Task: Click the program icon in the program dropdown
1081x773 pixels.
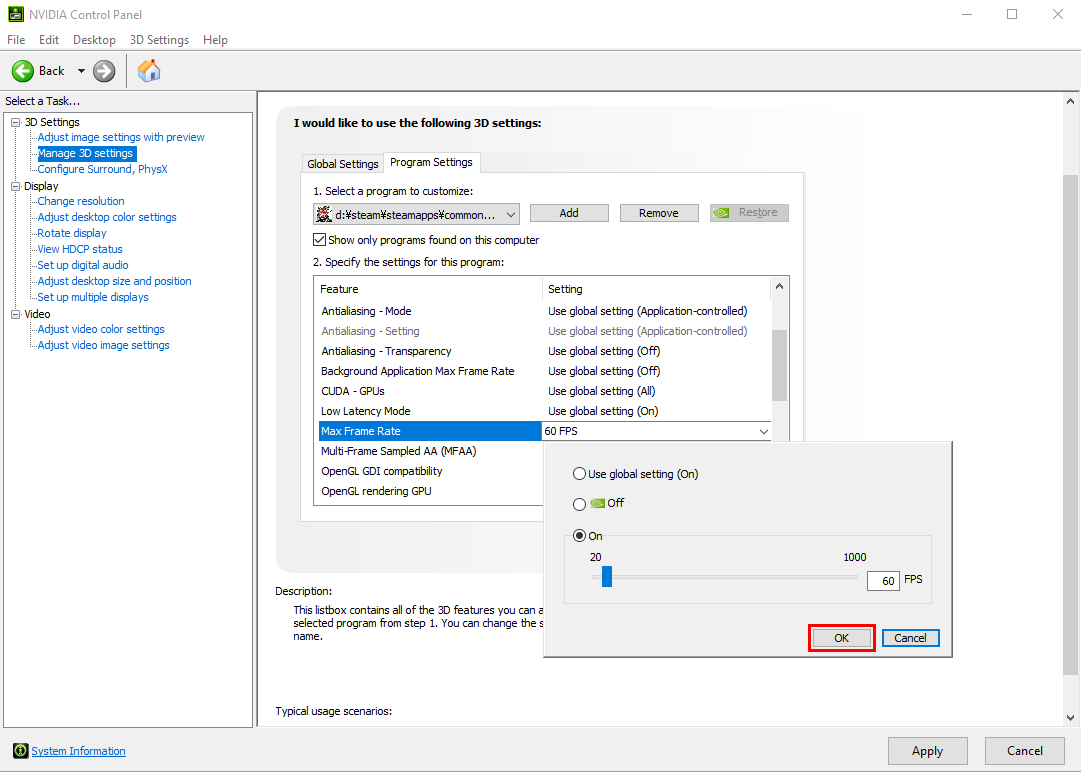Action: (324, 214)
